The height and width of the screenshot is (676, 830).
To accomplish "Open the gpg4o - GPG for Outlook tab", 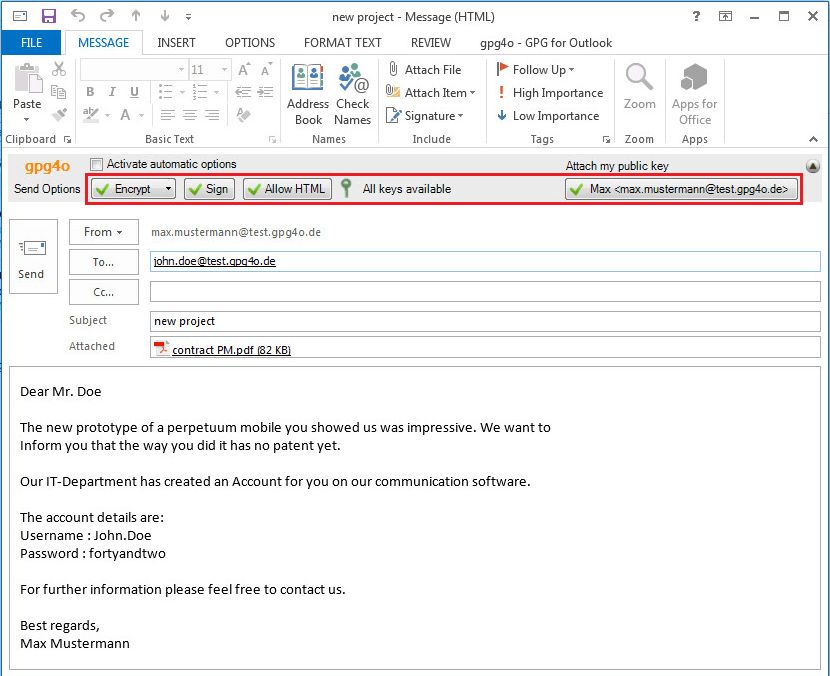I will coord(546,43).
